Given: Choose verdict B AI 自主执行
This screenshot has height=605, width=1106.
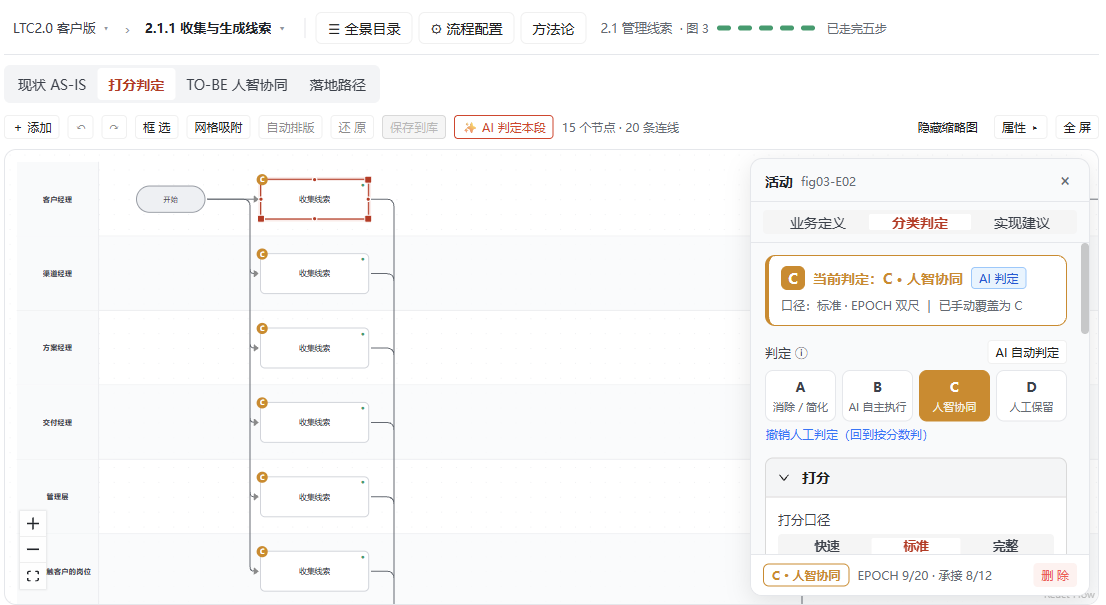Looking at the screenshot, I should point(877,396).
